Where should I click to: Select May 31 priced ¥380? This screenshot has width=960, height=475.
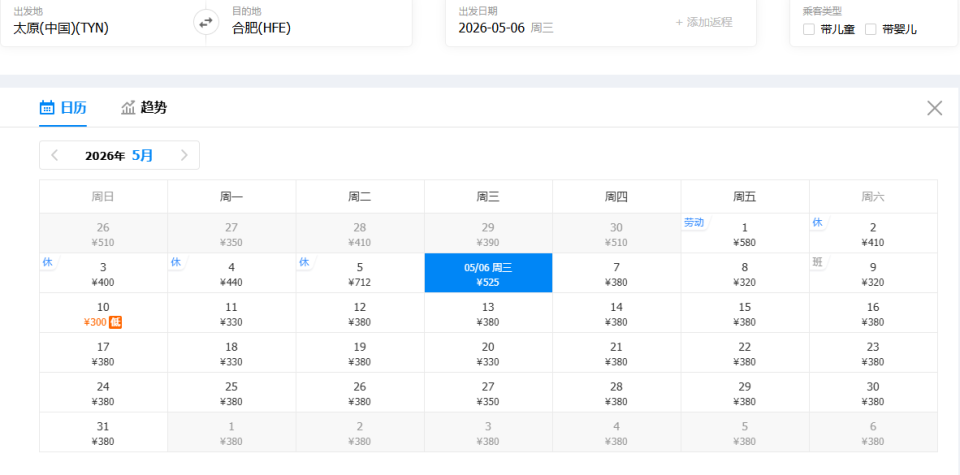pyautogui.click(x=103, y=432)
